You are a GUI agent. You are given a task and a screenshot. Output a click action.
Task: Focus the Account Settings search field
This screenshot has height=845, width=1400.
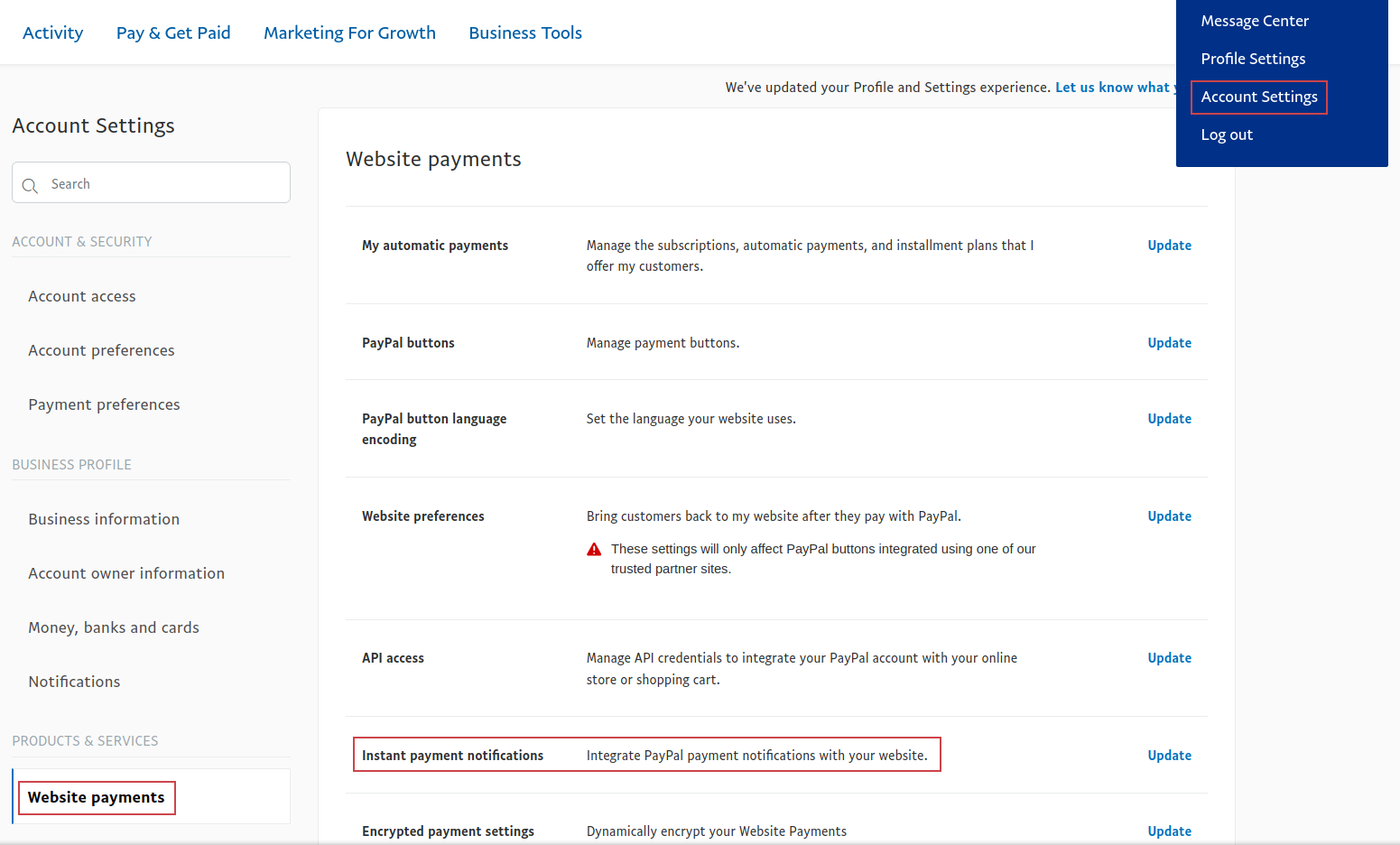click(x=151, y=182)
